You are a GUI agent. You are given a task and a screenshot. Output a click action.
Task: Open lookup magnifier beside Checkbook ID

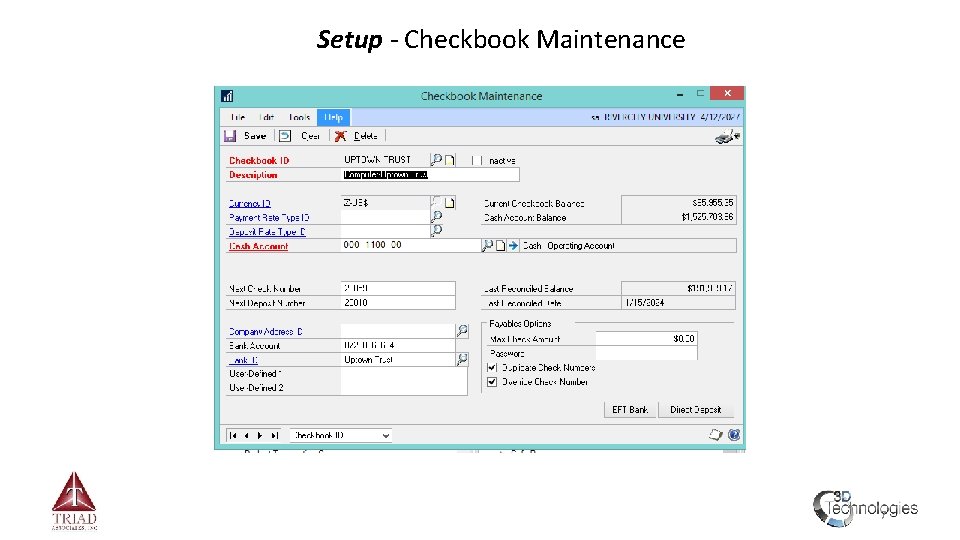[x=436, y=160]
